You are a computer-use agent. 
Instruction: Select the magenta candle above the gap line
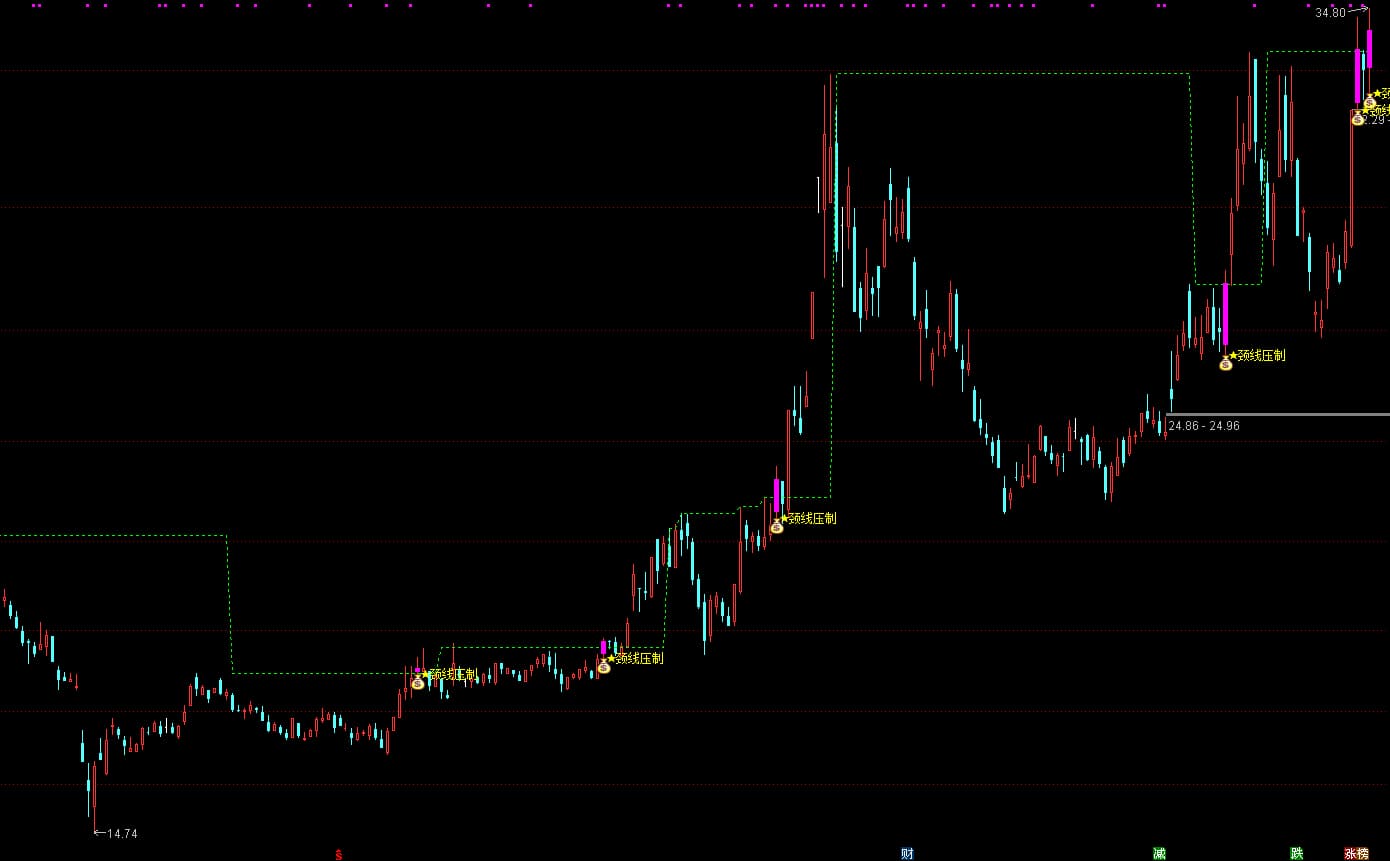click(x=1225, y=314)
